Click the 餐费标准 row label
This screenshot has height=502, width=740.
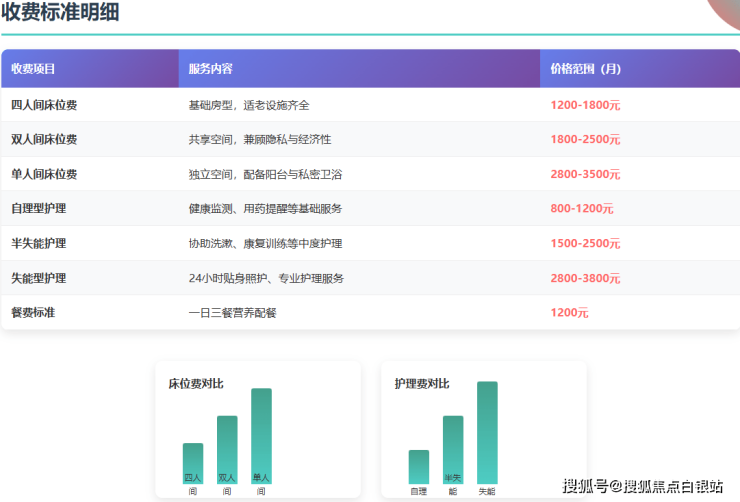click(x=33, y=312)
